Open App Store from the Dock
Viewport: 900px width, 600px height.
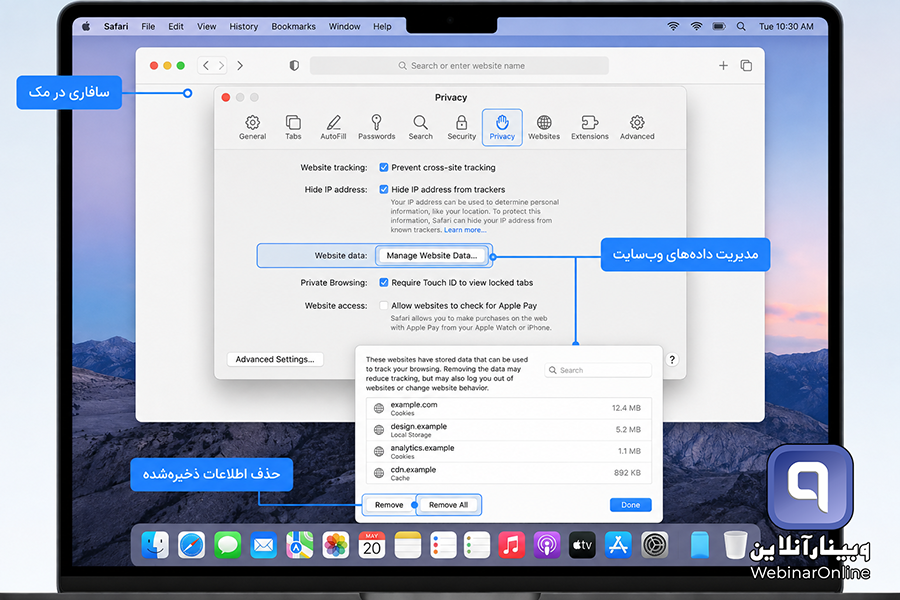[618, 545]
